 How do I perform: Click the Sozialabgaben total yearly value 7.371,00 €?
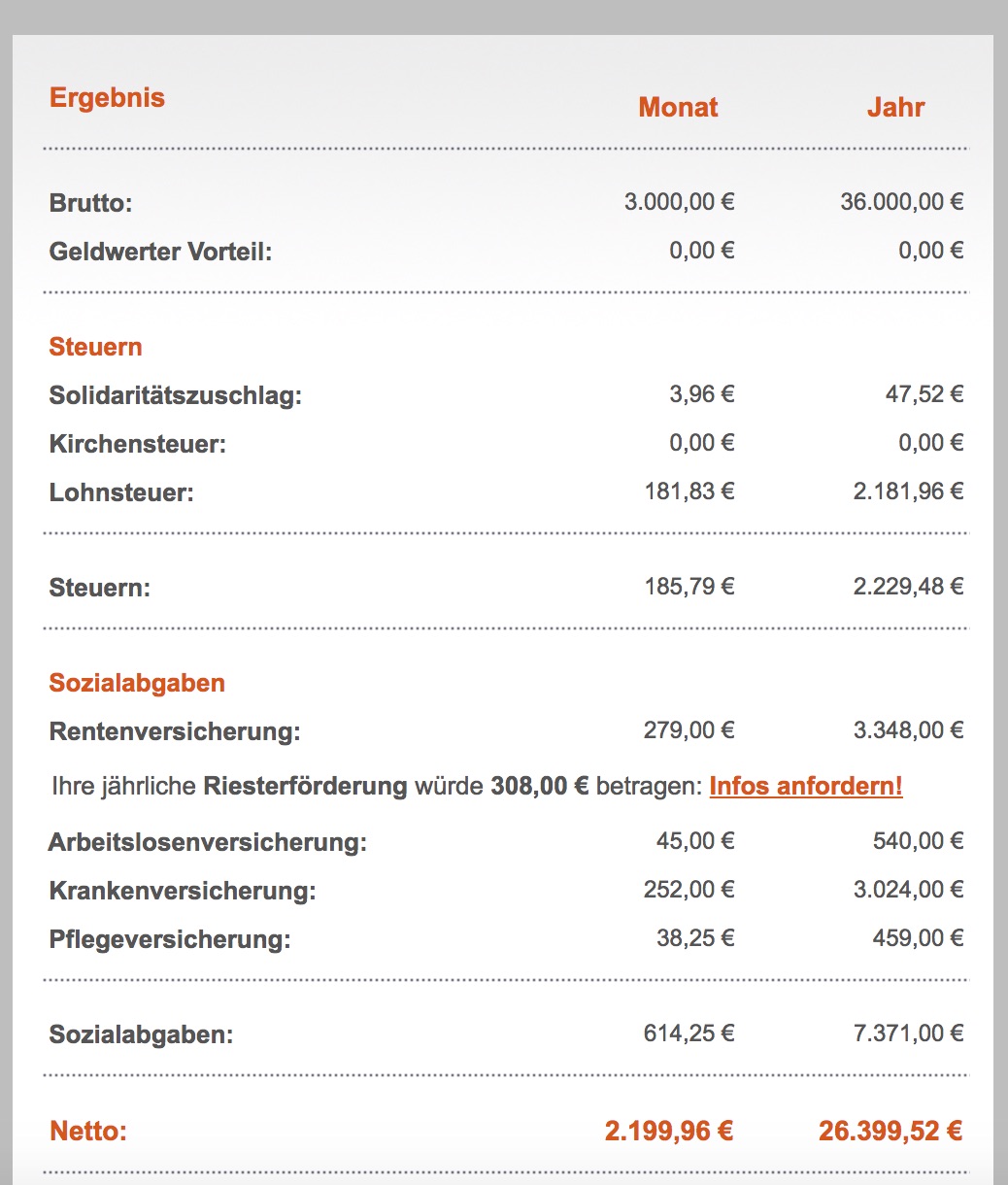coord(909,1033)
